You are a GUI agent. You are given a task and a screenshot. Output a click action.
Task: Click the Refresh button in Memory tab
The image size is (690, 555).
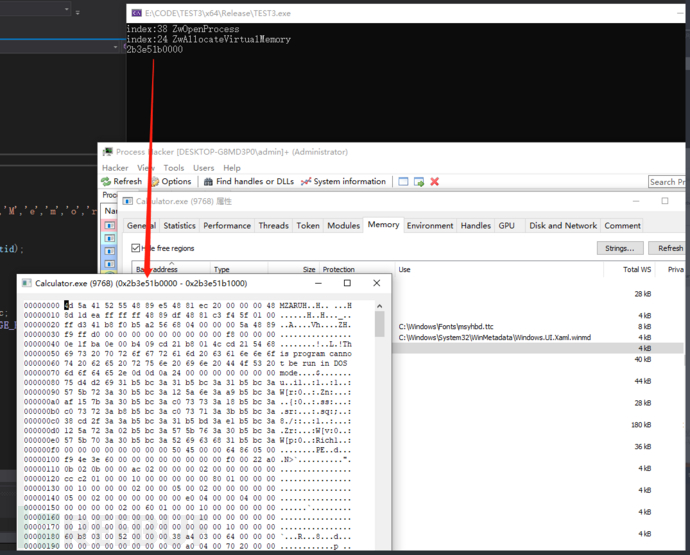point(668,248)
